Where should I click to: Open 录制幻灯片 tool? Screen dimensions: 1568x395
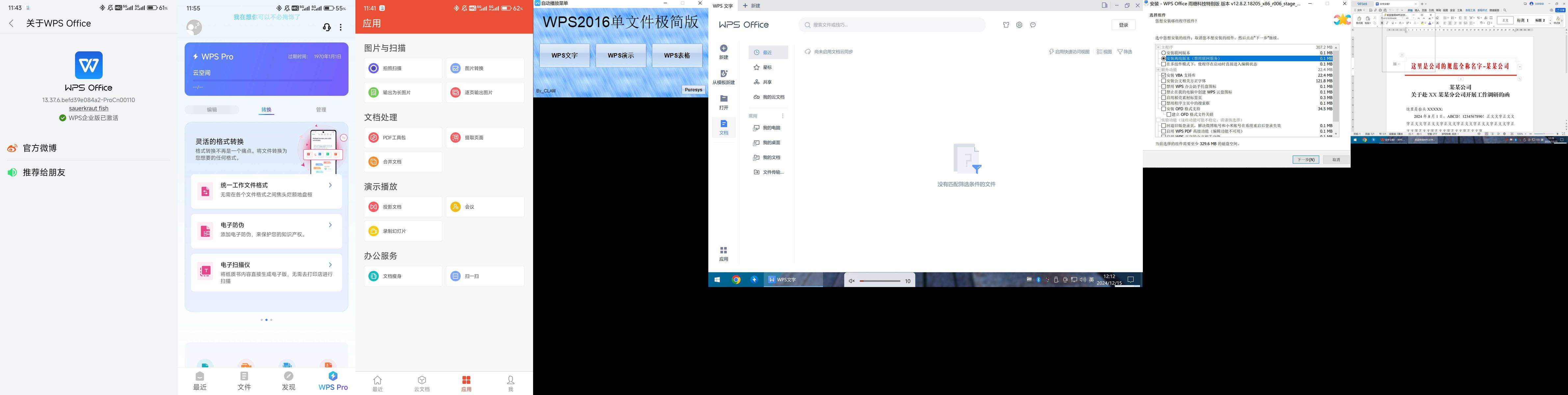click(x=403, y=231)
